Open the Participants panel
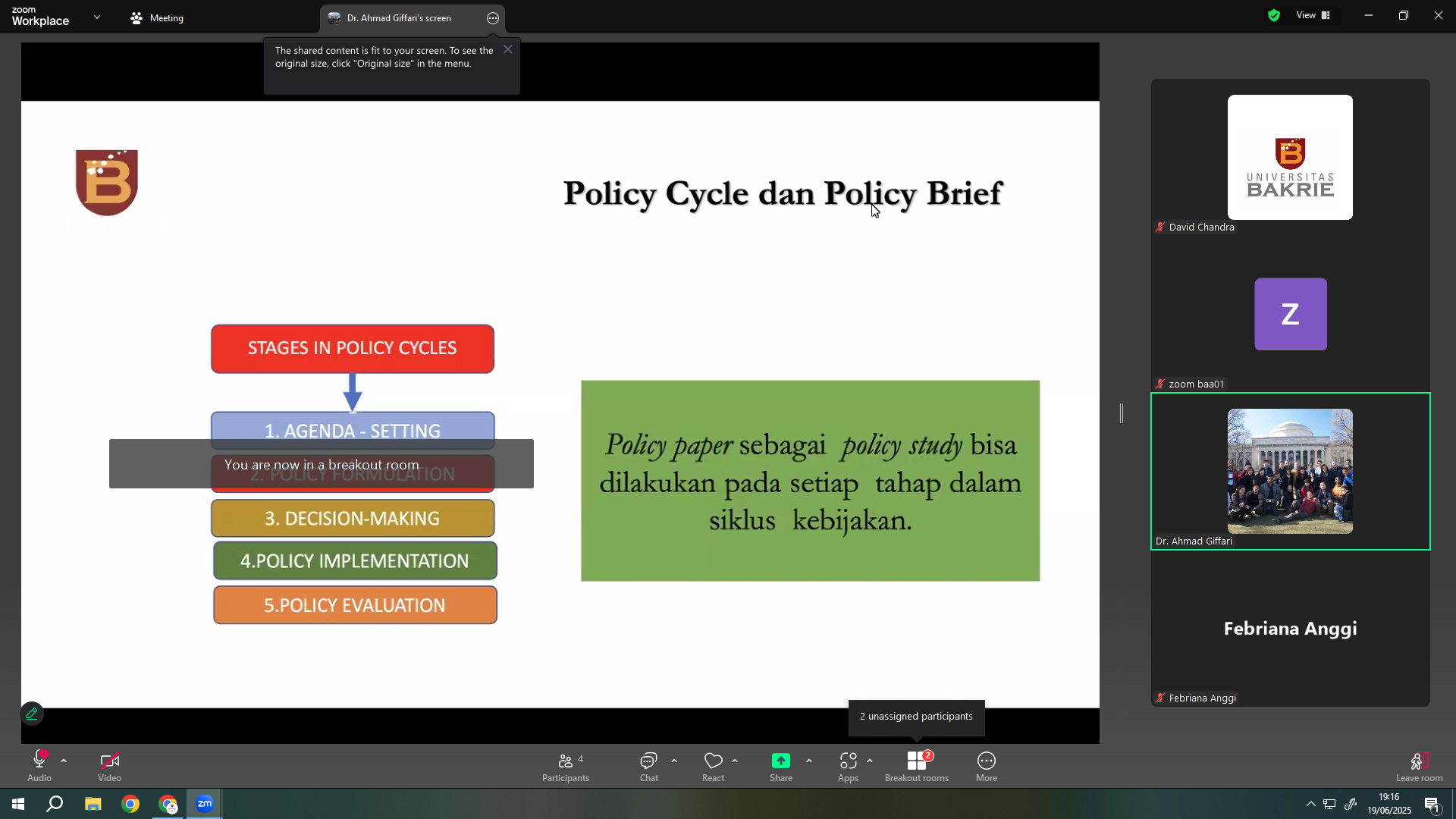 point(566,766)
